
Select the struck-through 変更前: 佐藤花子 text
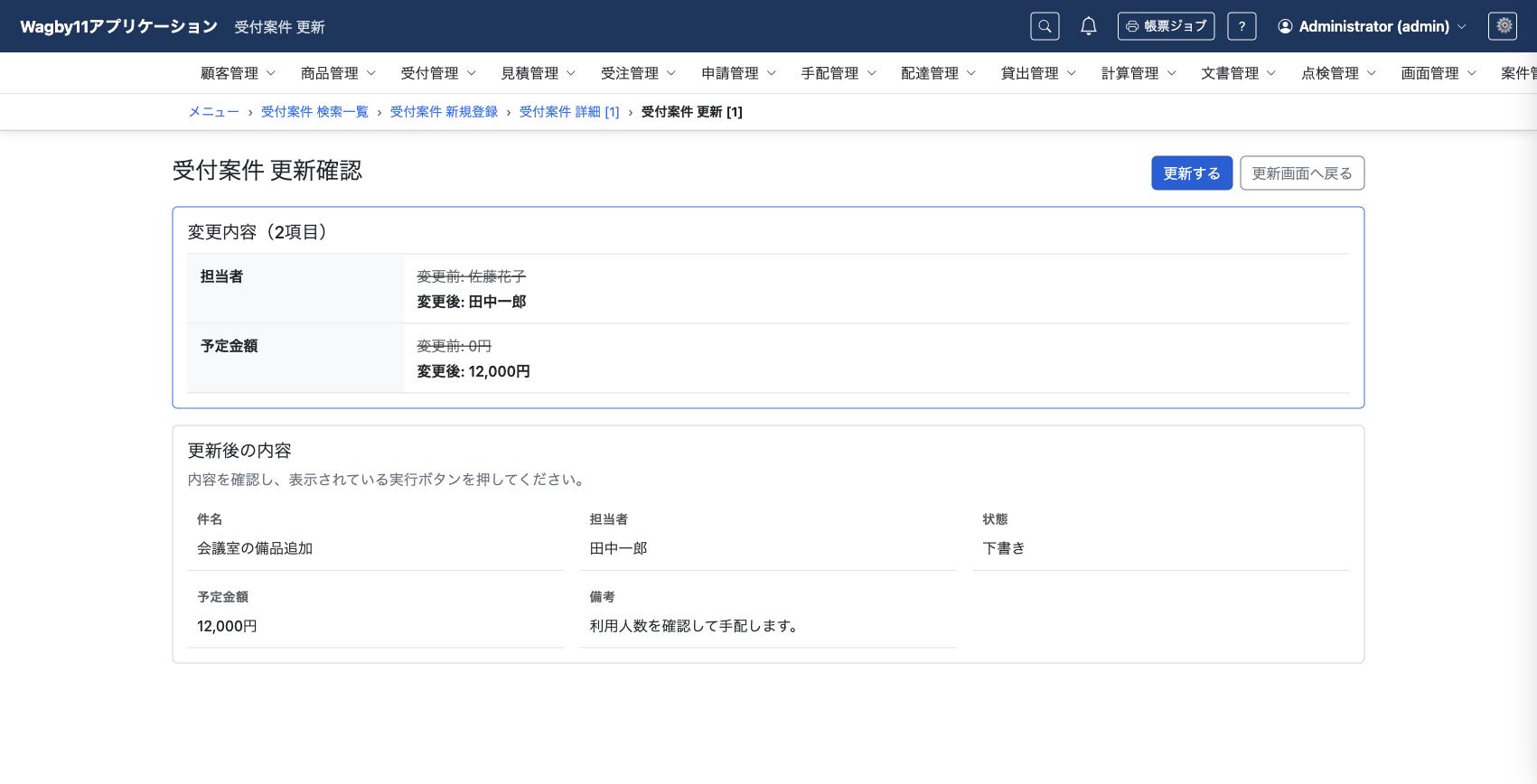point(472,276)
